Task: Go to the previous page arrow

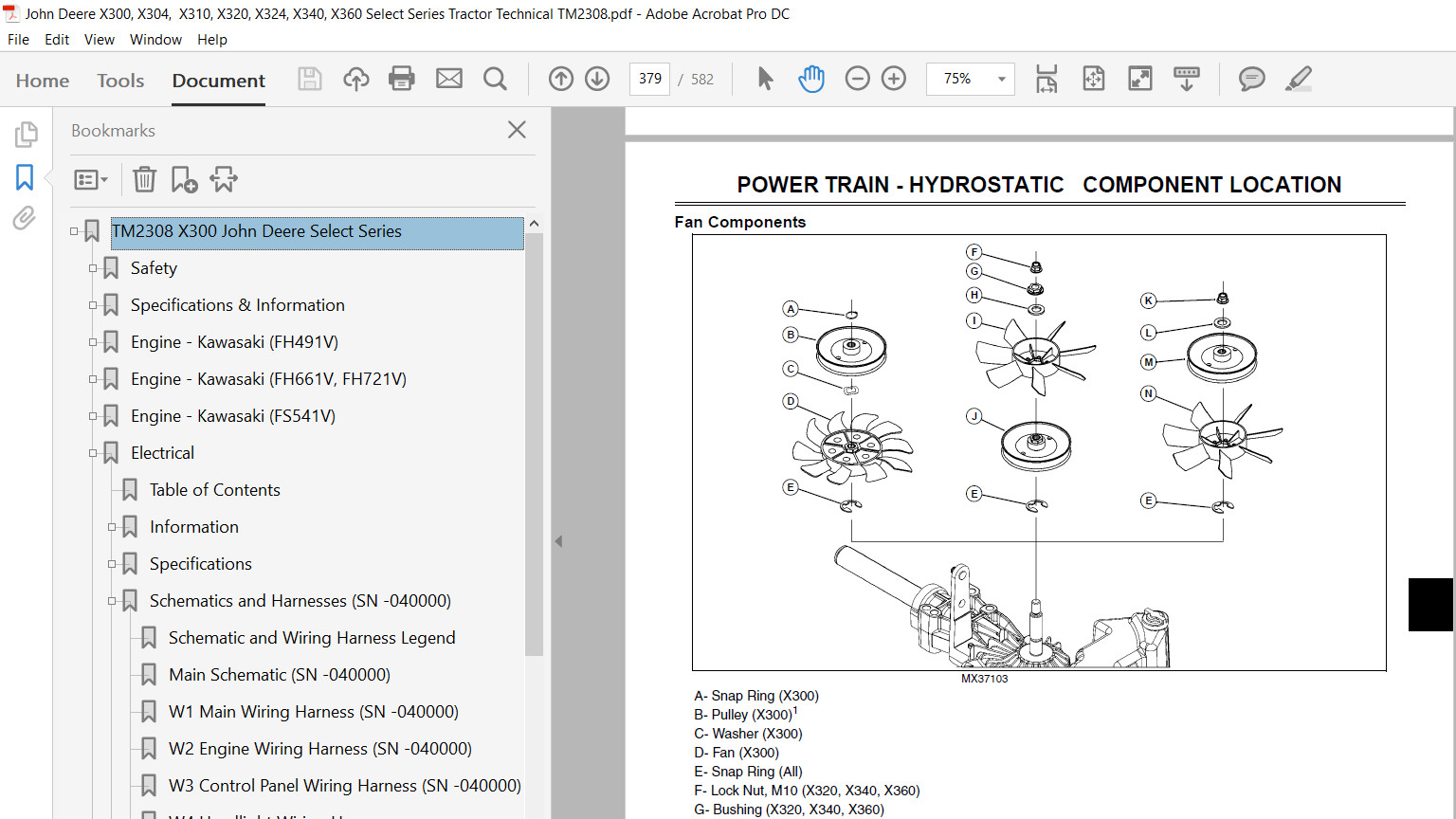Action: [561, 79]
